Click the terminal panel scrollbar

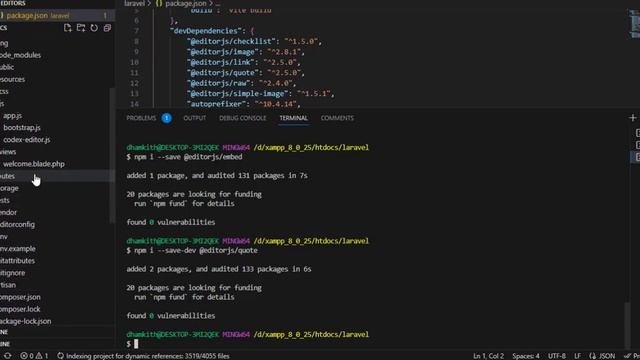627,325
